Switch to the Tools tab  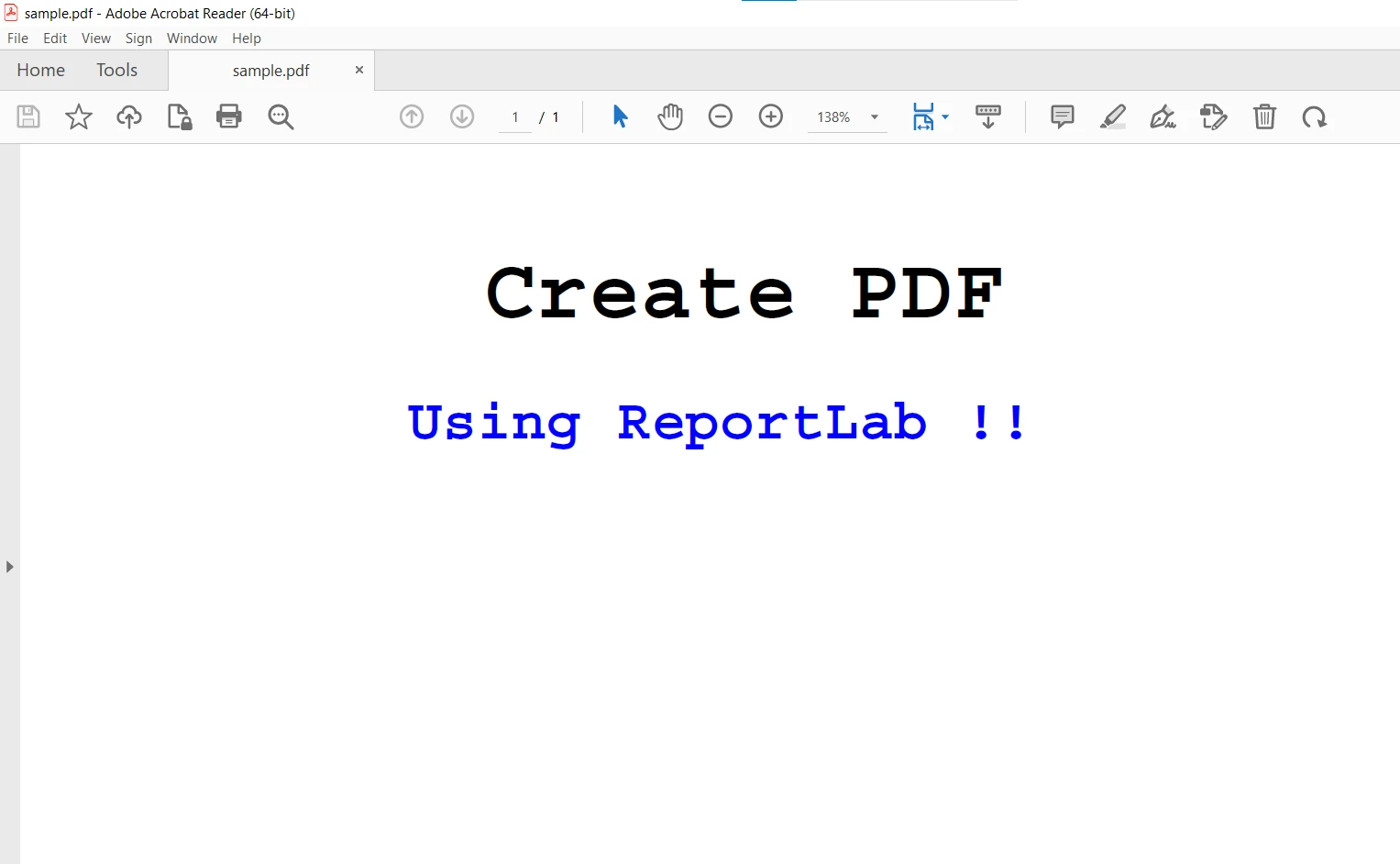[116, 70]
